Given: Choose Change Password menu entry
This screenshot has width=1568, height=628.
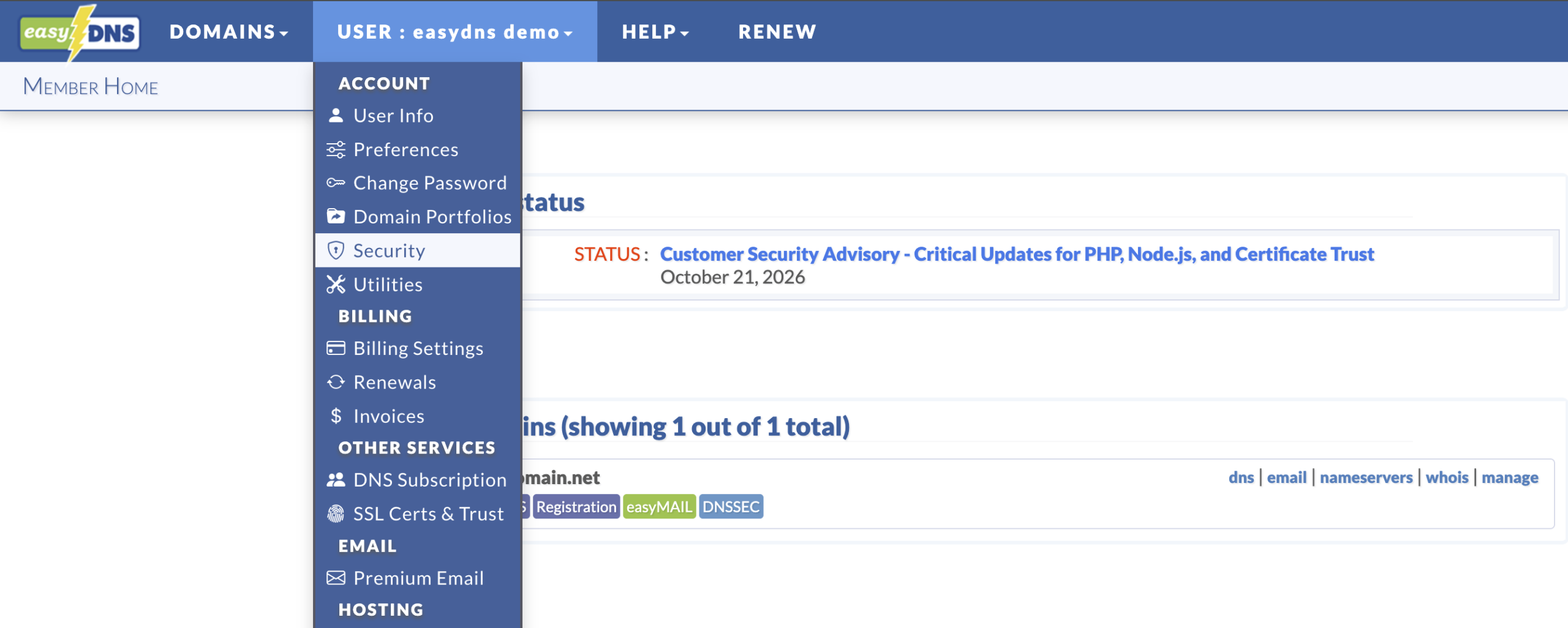Looking at the screenshot, I should coord(418,183).
